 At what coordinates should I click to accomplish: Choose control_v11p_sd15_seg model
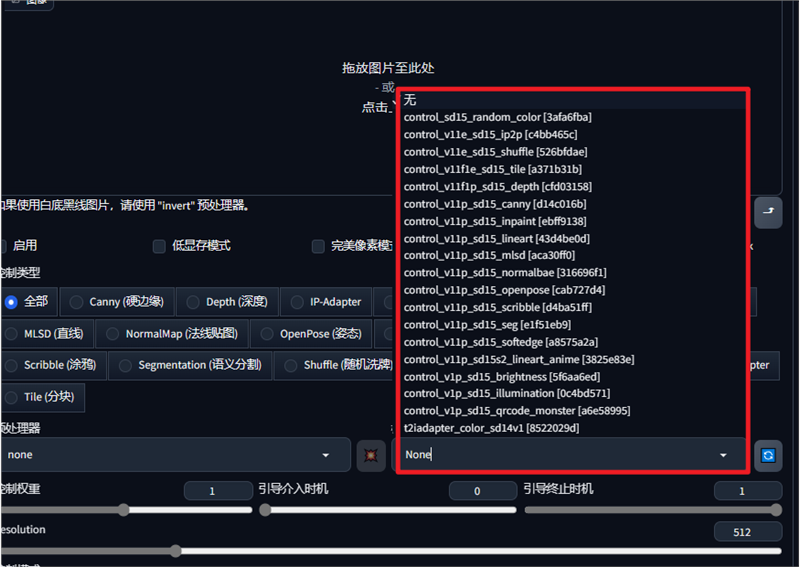571,325
